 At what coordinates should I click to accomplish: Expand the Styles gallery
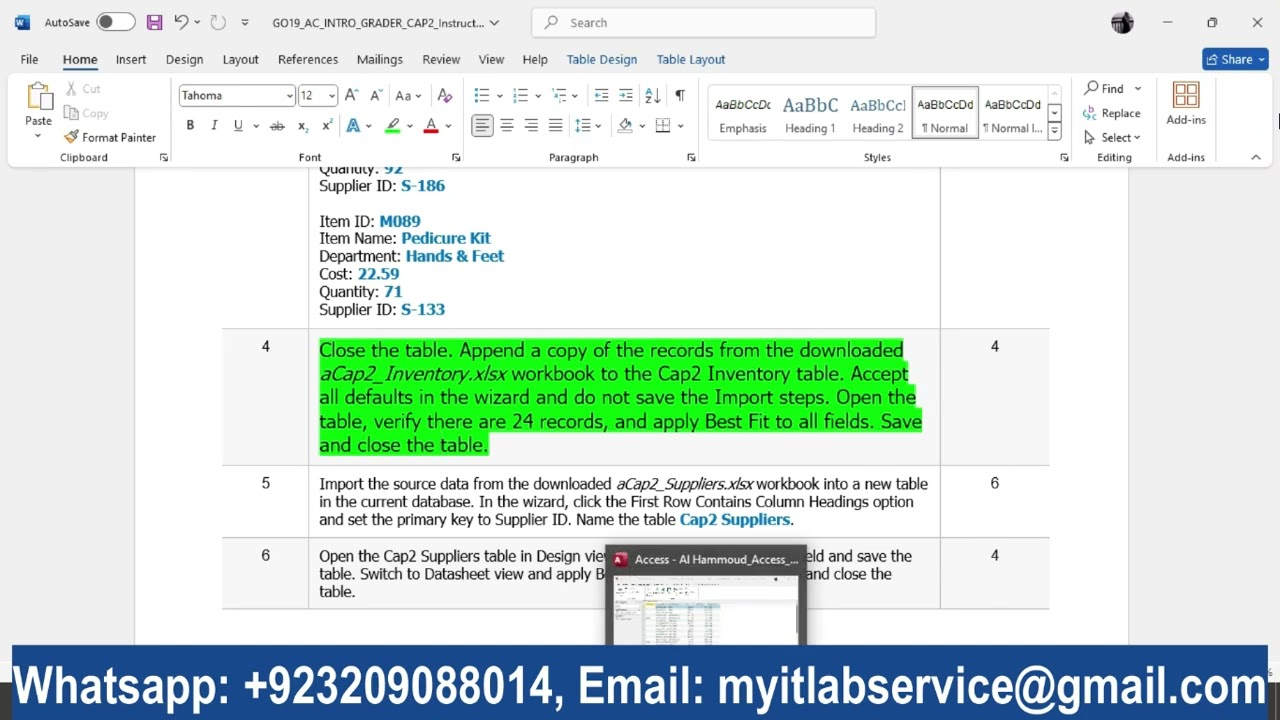1054,131
